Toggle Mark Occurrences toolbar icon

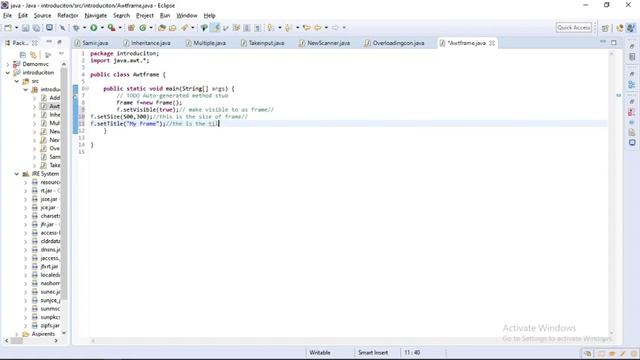(x=215, y=28)
